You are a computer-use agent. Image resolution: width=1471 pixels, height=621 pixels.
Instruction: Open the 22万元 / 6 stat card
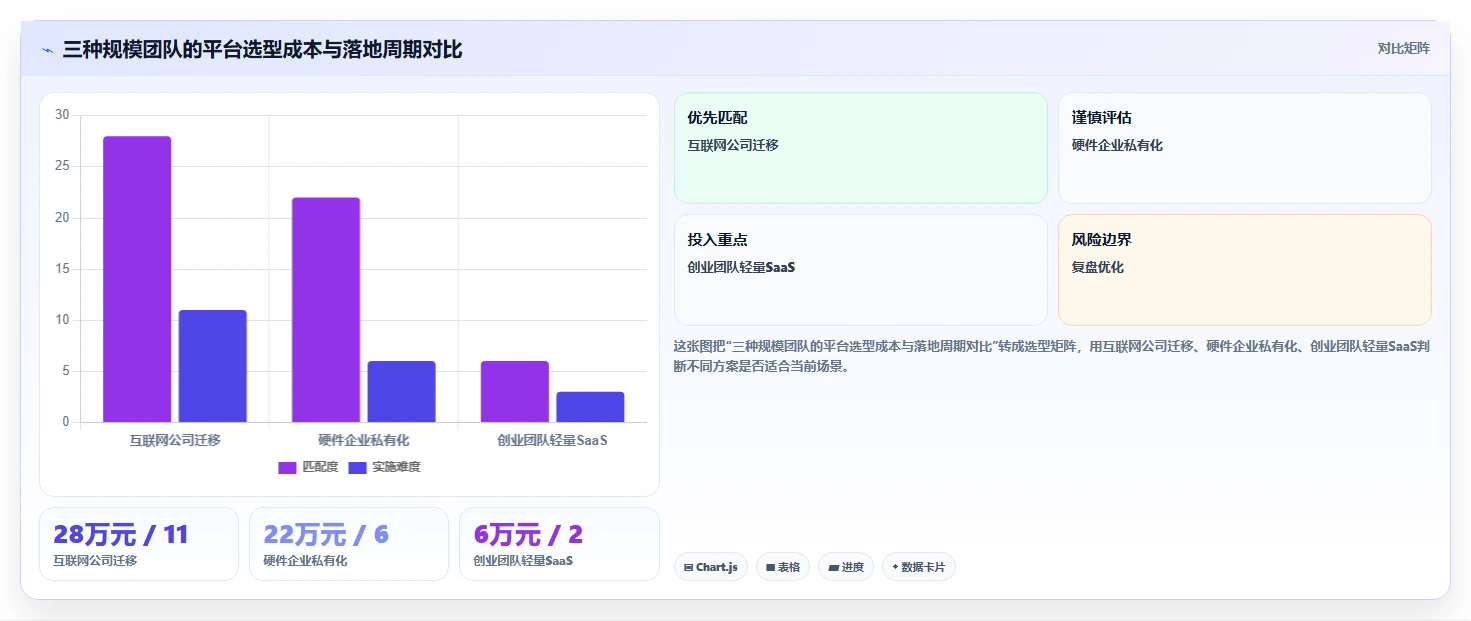[349, 544]
